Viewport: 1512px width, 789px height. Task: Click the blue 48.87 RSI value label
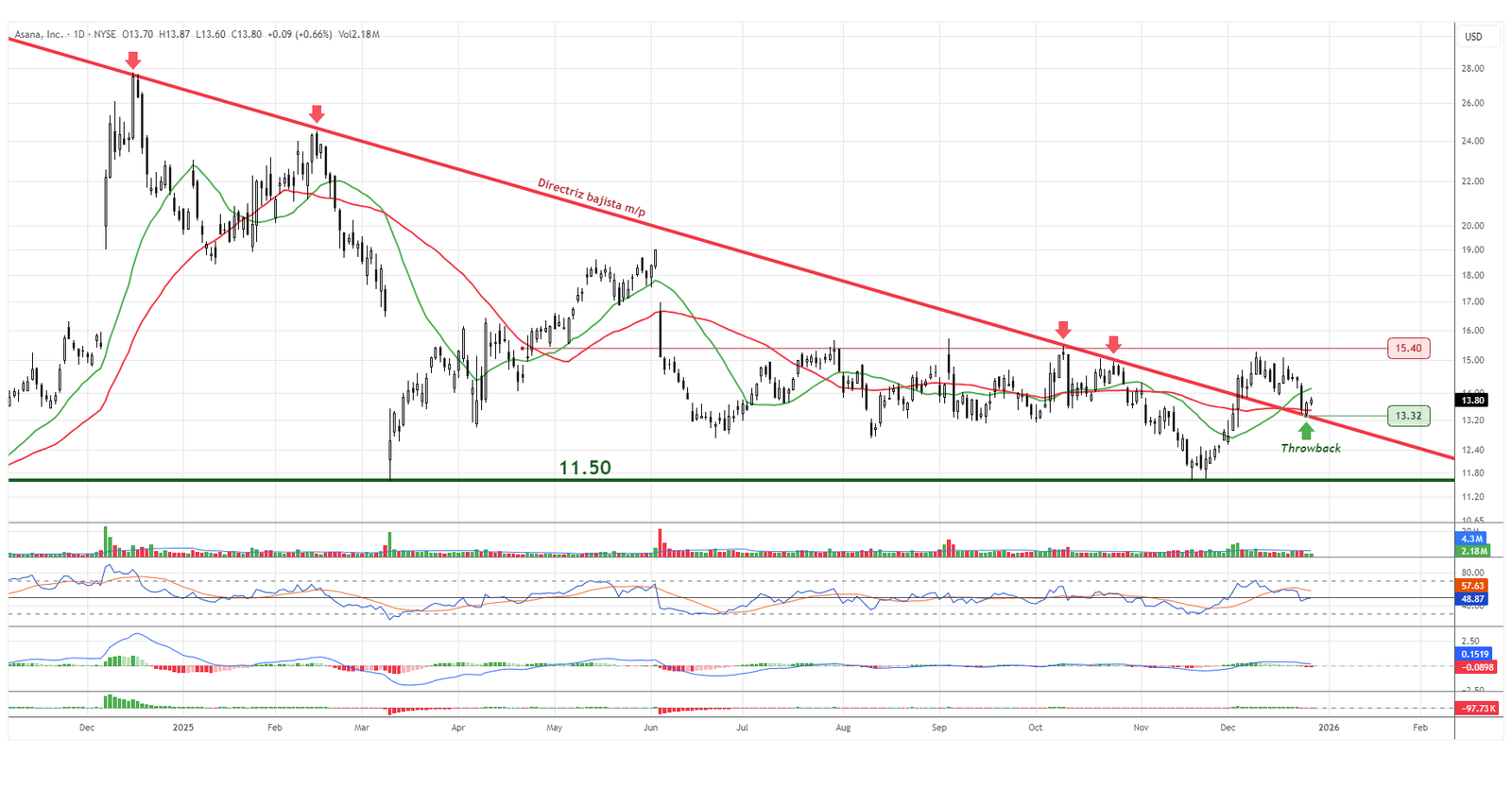click(x=1473, y=599)
